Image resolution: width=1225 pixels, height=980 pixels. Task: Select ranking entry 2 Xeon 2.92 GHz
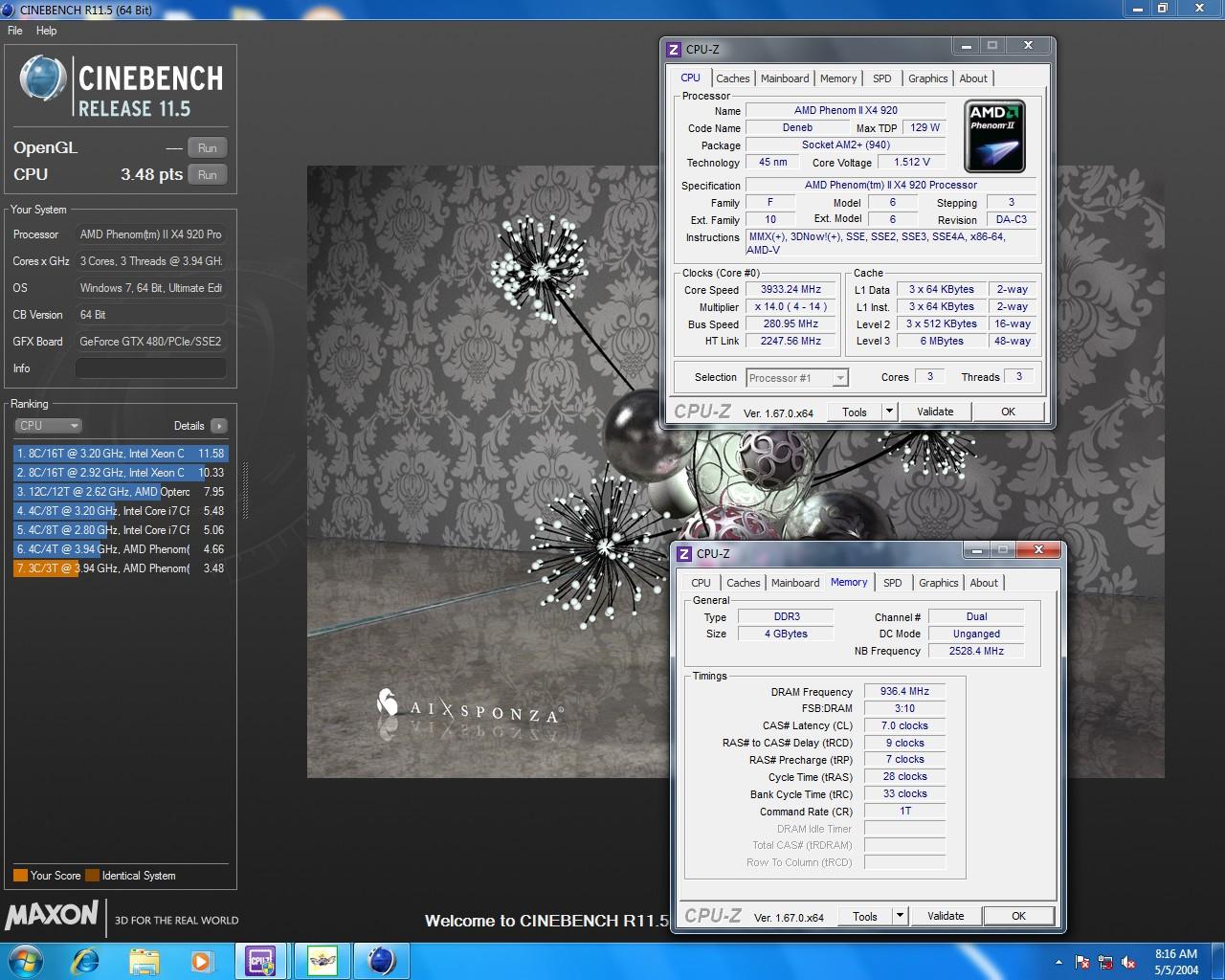pyautogui.click(x=121, y=473)
